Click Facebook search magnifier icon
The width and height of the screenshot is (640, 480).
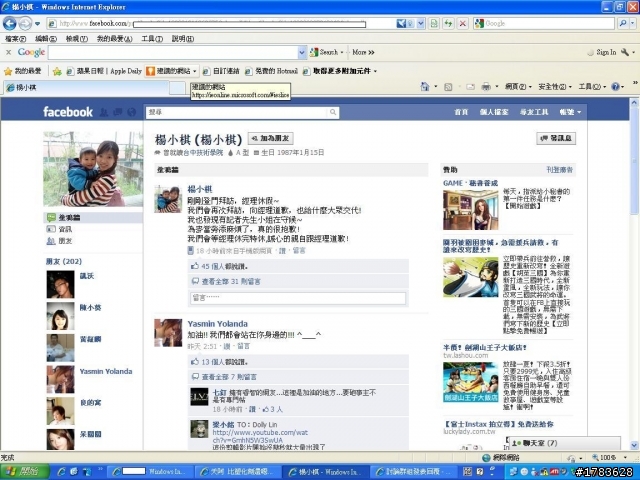tap(333, 112)
